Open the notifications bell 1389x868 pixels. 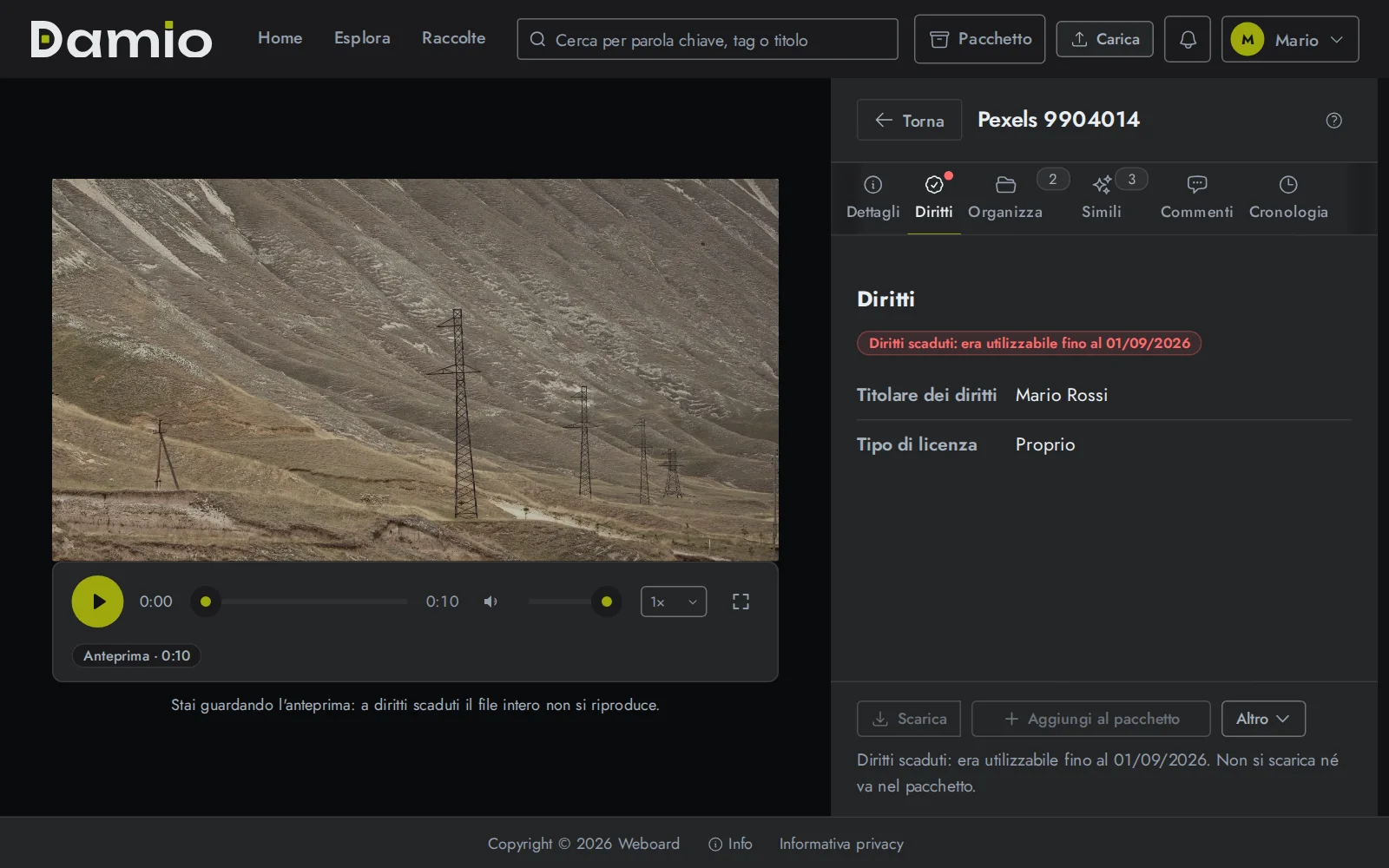point(1188,39)
